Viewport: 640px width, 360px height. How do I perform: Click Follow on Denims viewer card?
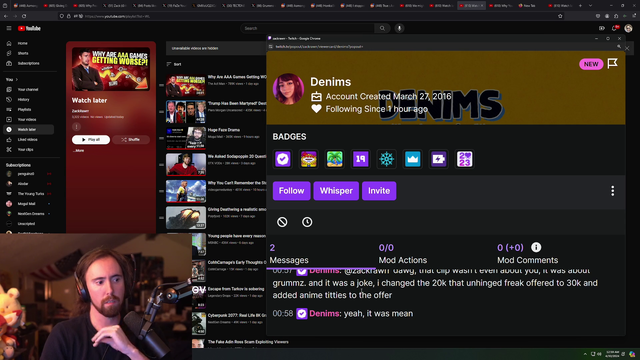[291, 191]
